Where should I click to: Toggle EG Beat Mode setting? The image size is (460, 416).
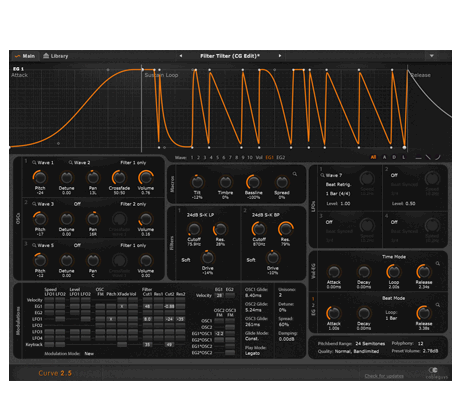(393, 298)
